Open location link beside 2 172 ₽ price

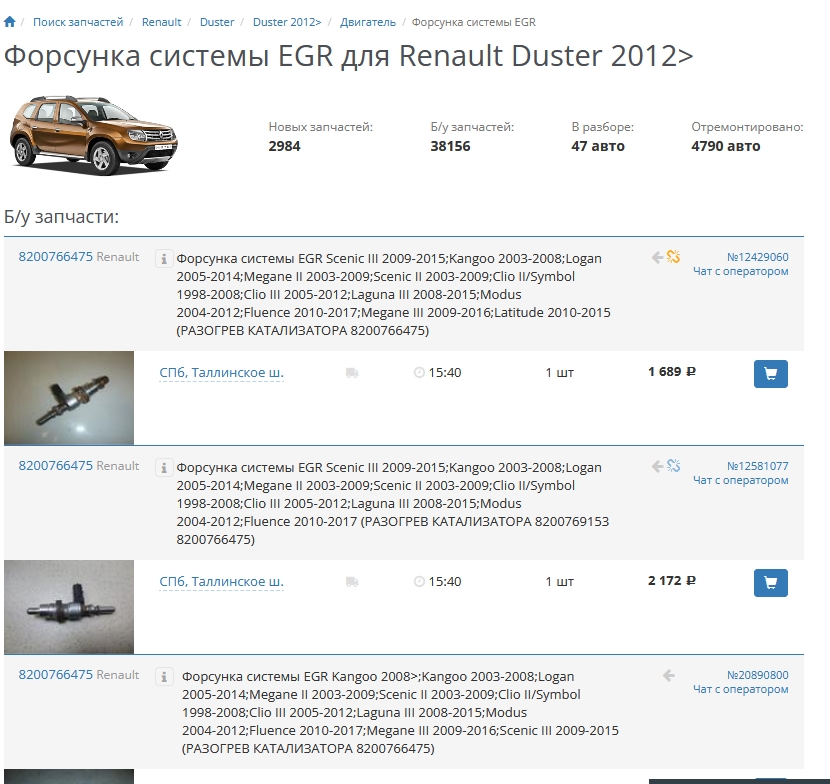[221, 582]
